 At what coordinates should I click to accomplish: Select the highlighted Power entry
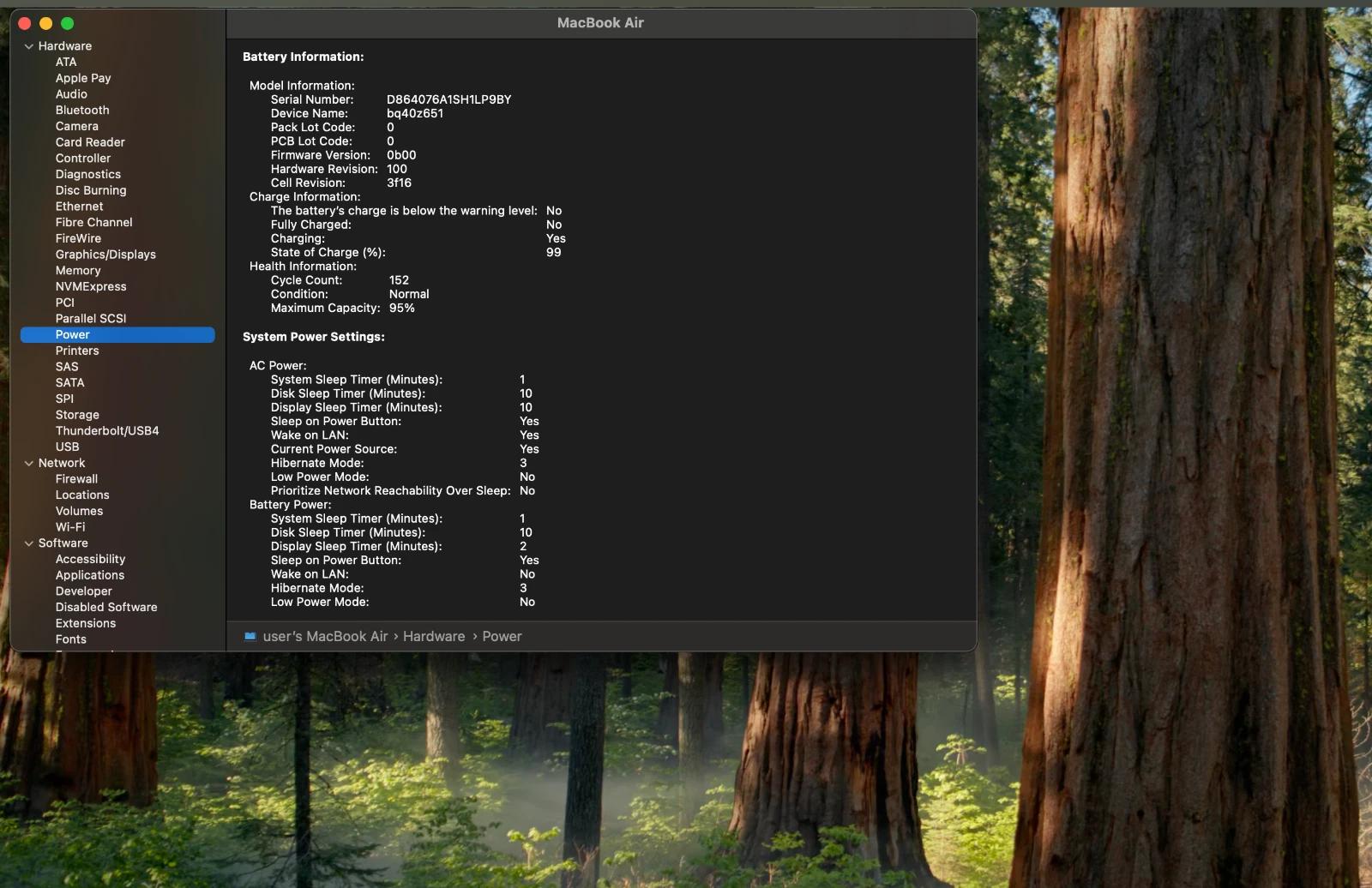[117, 335]
